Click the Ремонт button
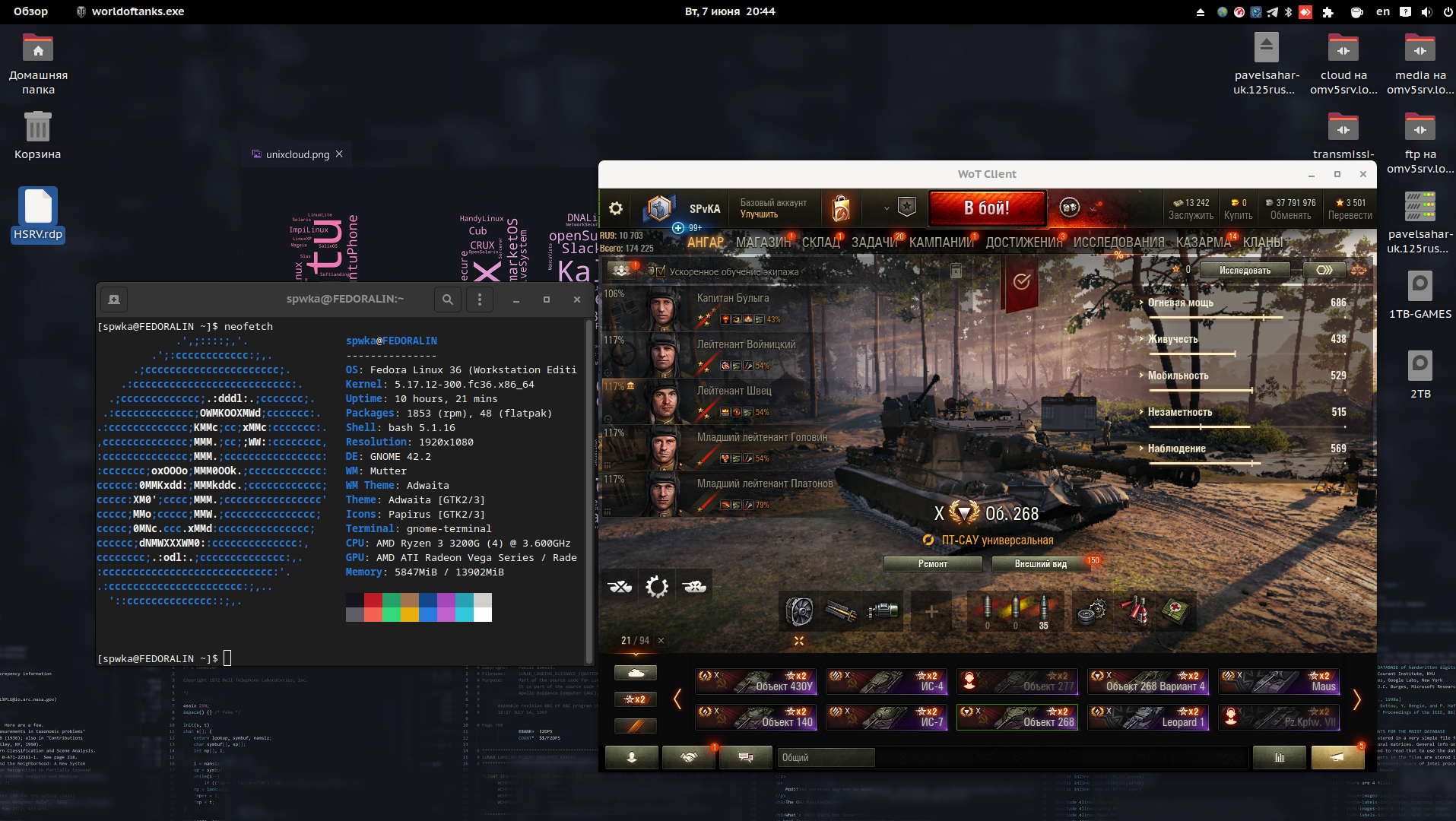Screen dimensions: 1456x821 click(x=932, y=564)
